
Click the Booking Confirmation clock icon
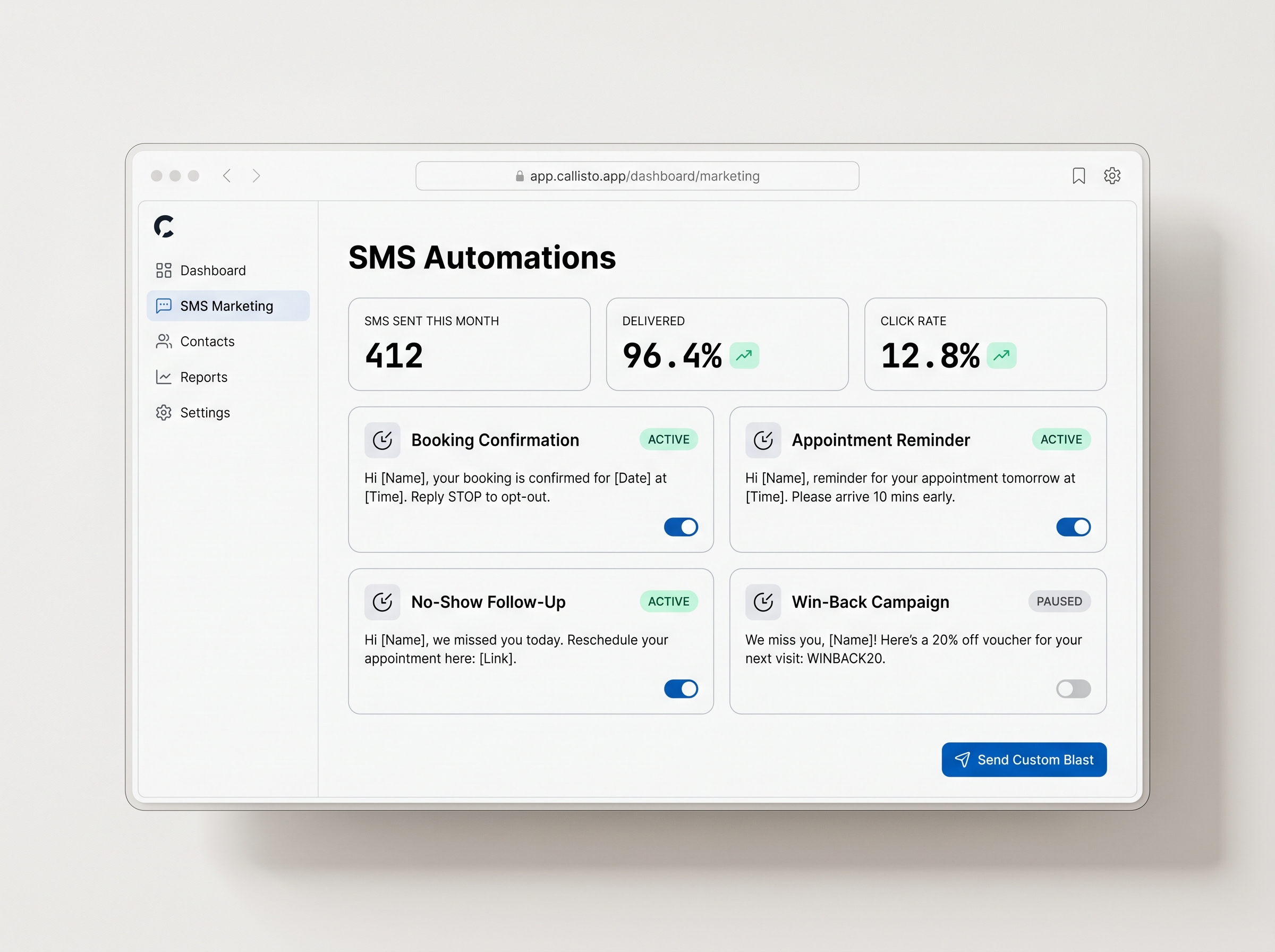coord(382,440)
